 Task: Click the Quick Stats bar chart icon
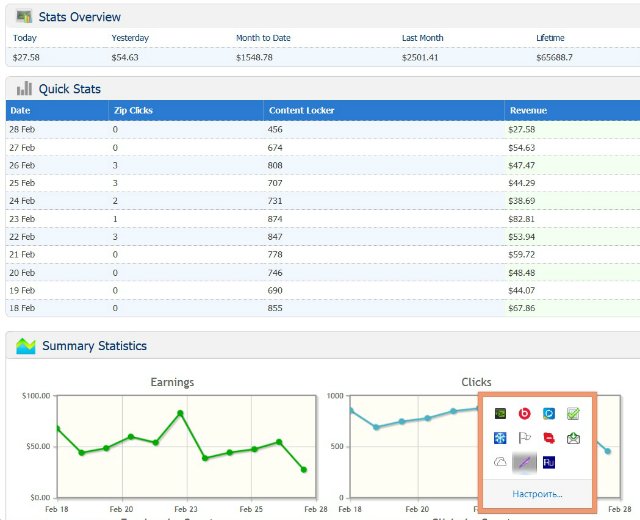click(24, 89)
